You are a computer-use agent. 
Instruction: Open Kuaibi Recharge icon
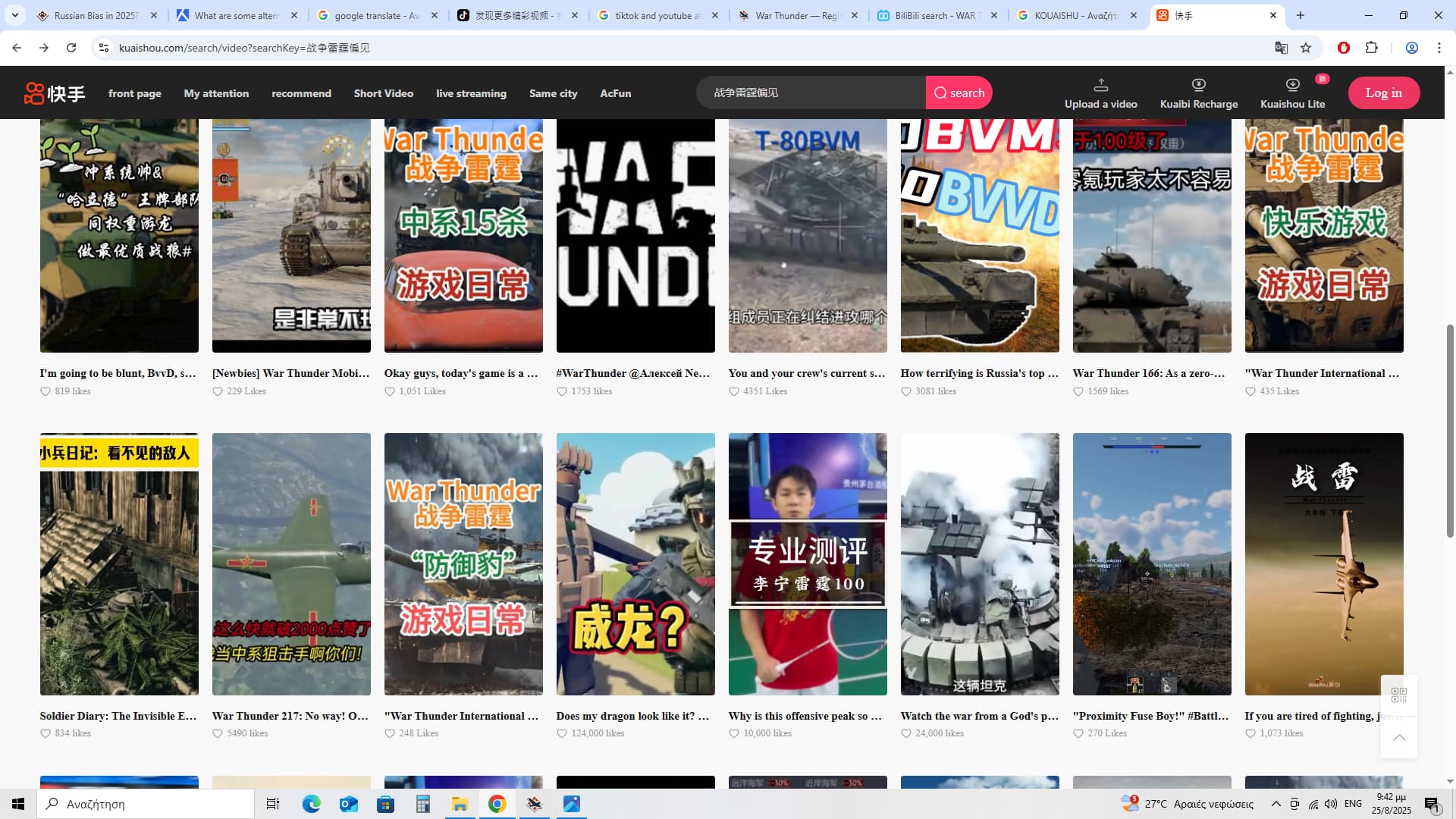click(x=1198, y=84)
